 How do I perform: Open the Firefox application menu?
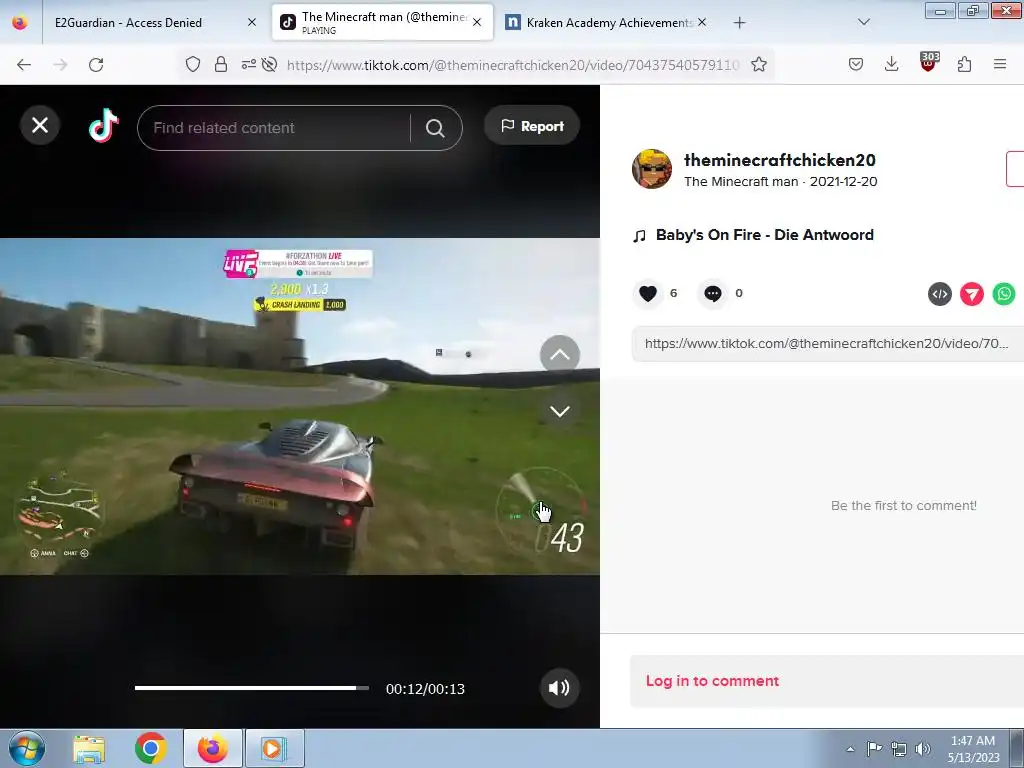(x=1000, y=64)
